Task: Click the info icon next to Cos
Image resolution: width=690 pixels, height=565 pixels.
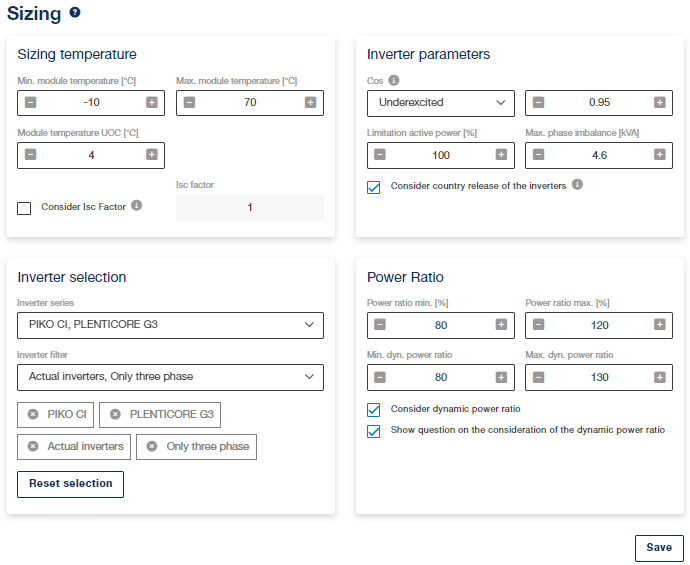Action: pyautogui.click(x=394, y=80)
